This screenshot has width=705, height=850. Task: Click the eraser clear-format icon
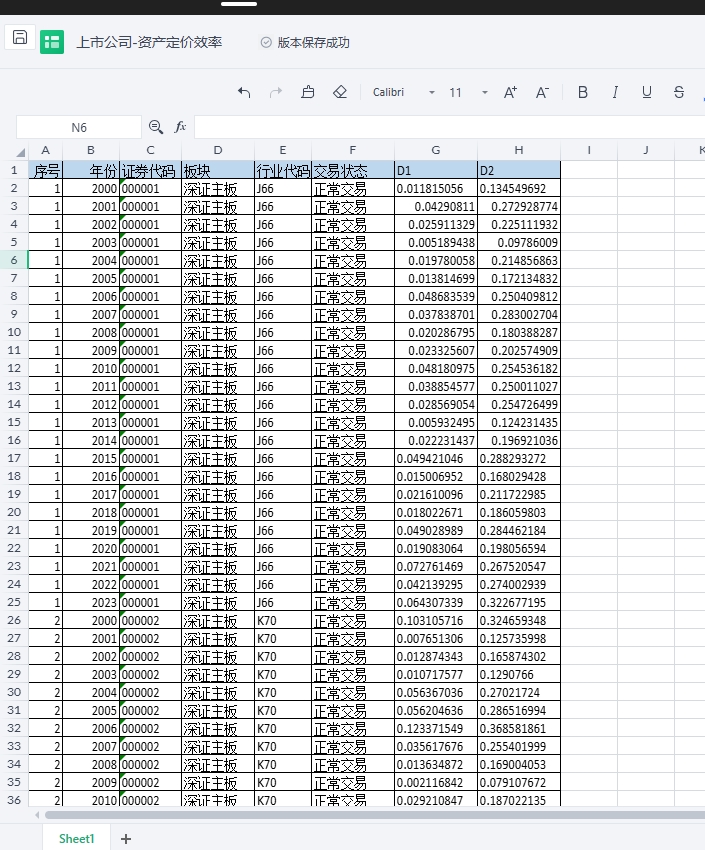[340, 92]
